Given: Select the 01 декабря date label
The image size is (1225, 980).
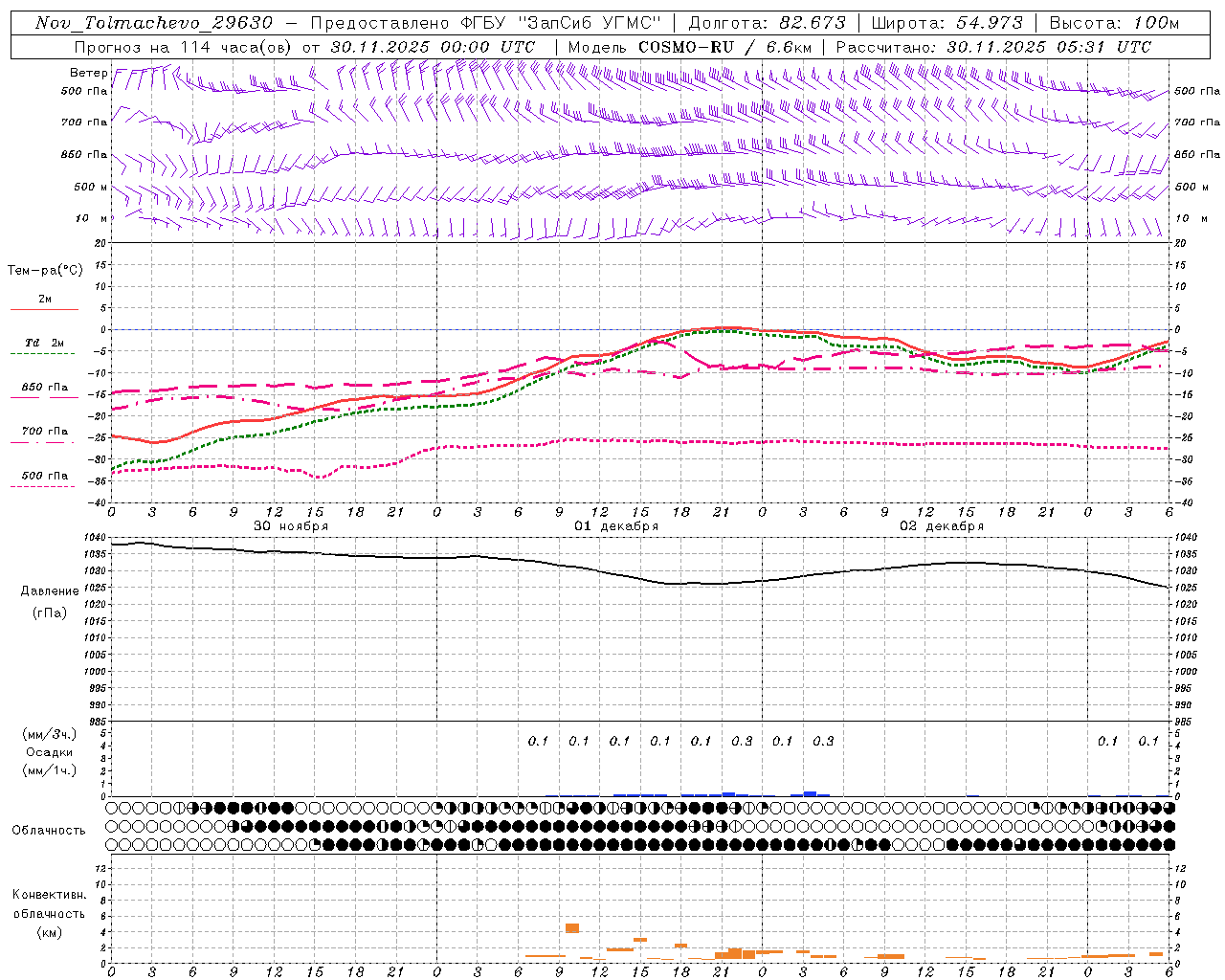Looking at the screenshot, I should coord(616,526).
